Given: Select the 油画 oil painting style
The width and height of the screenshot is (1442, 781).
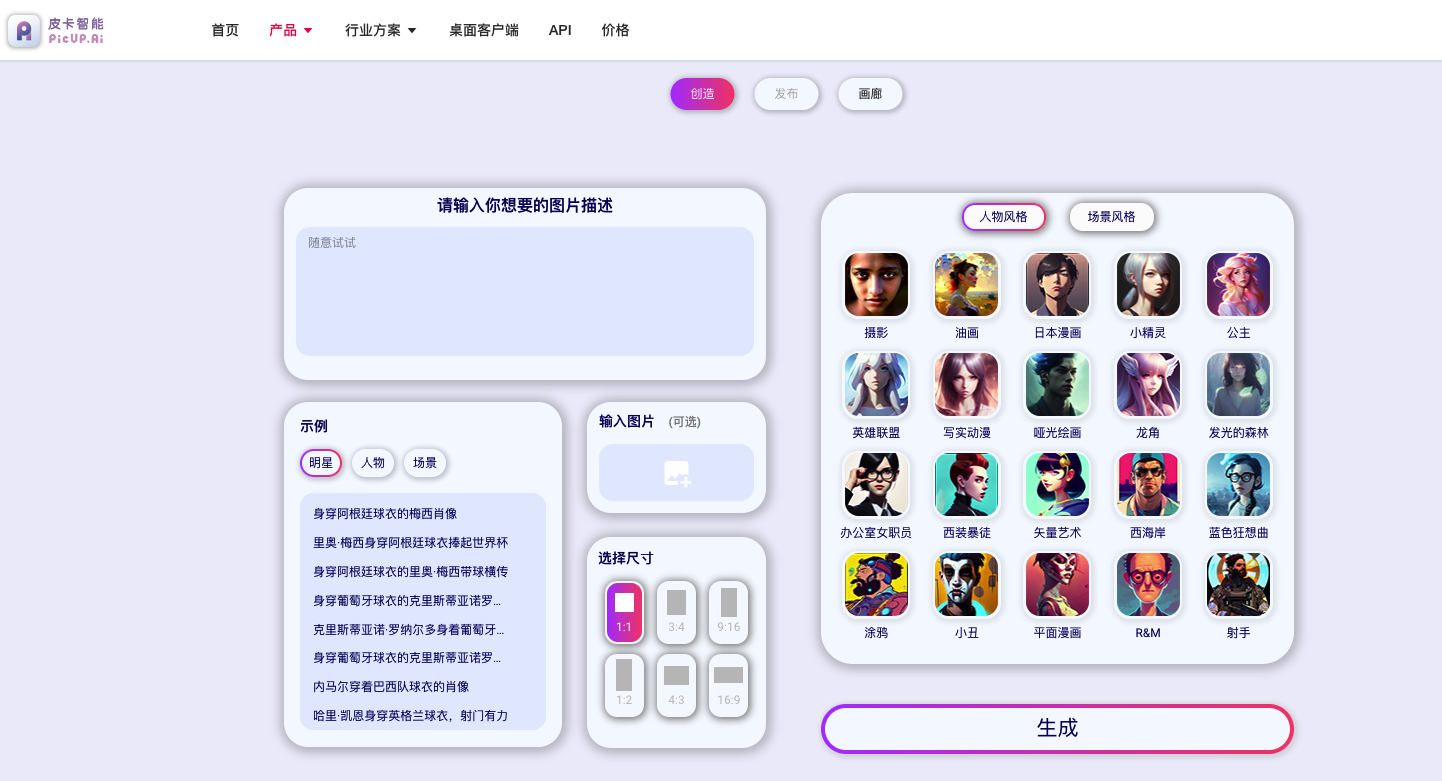Looking at the screenshot, I should coord(966,284).
